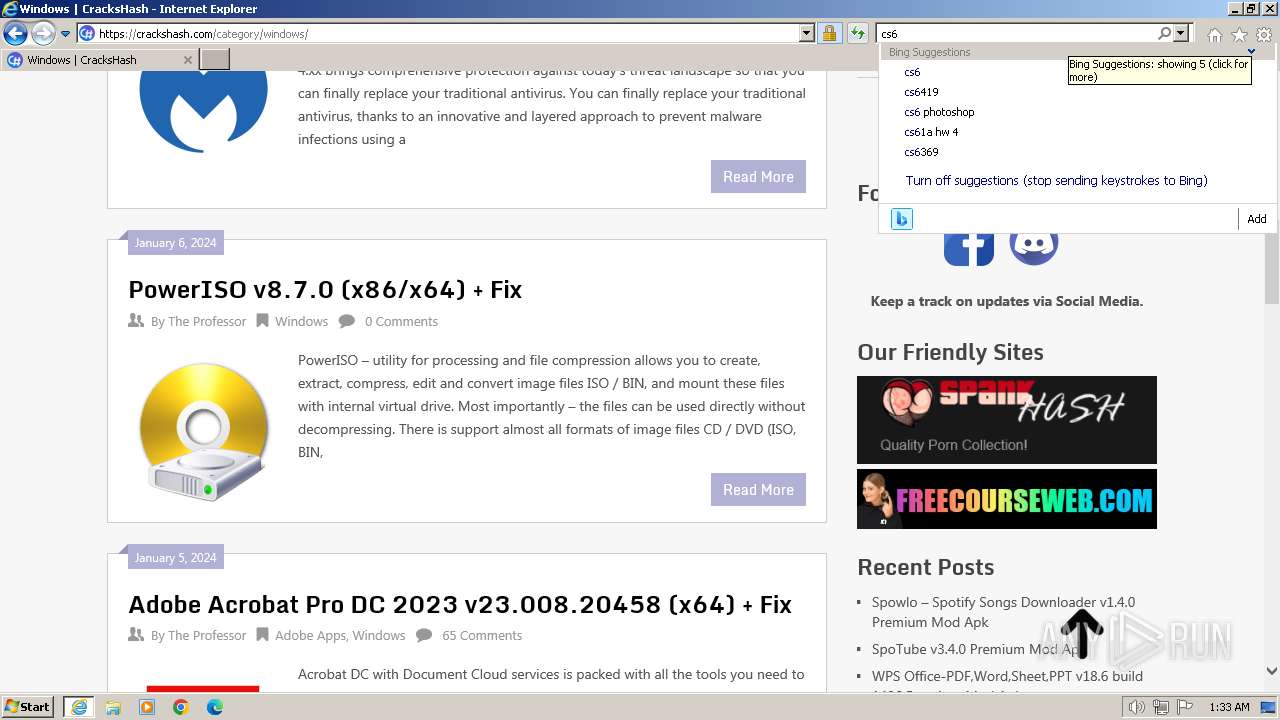Open SpoTube v3.4.0 Premium Mod post
The width and height of the screenshot is (1280, 720).
coord(979,649)
